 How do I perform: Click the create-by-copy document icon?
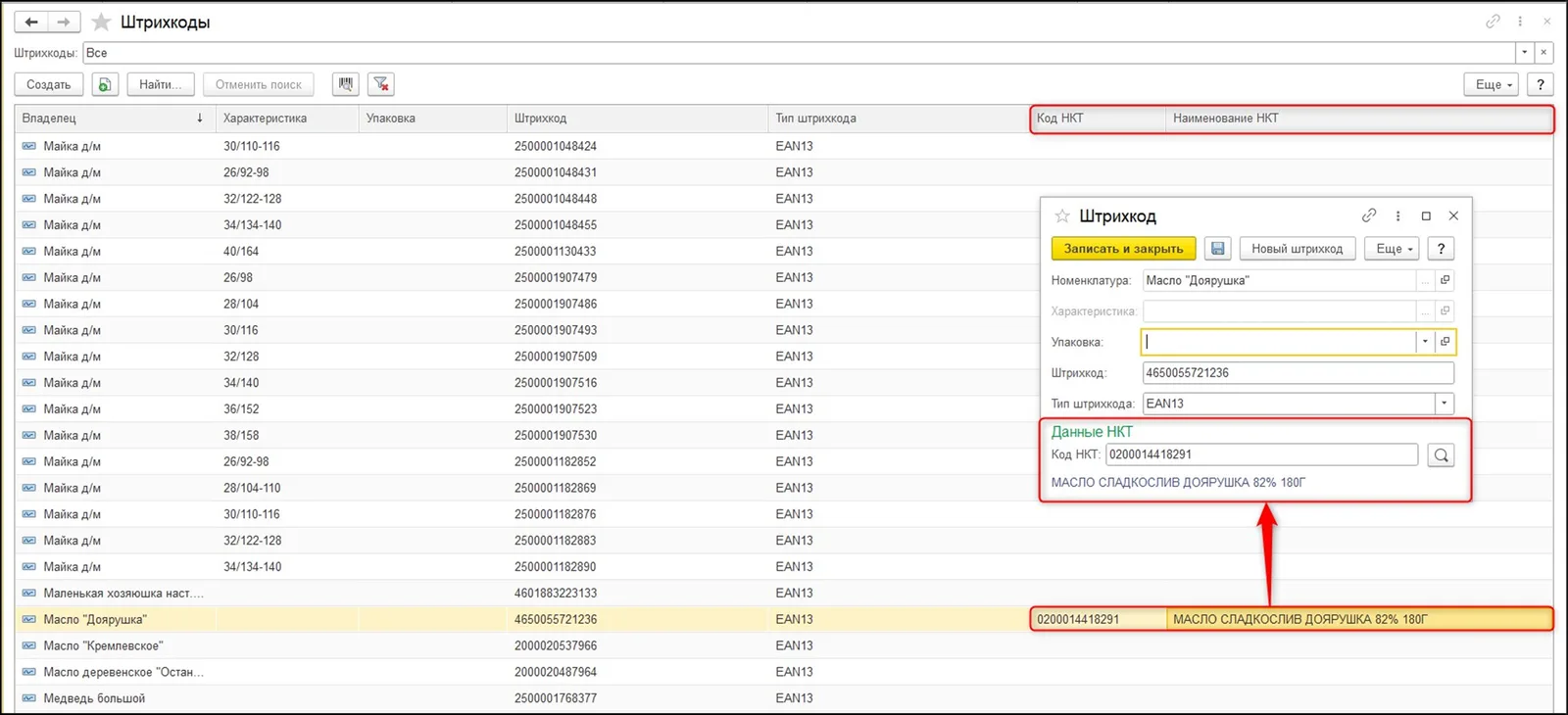pyautogui.click(x=105, y=84)
